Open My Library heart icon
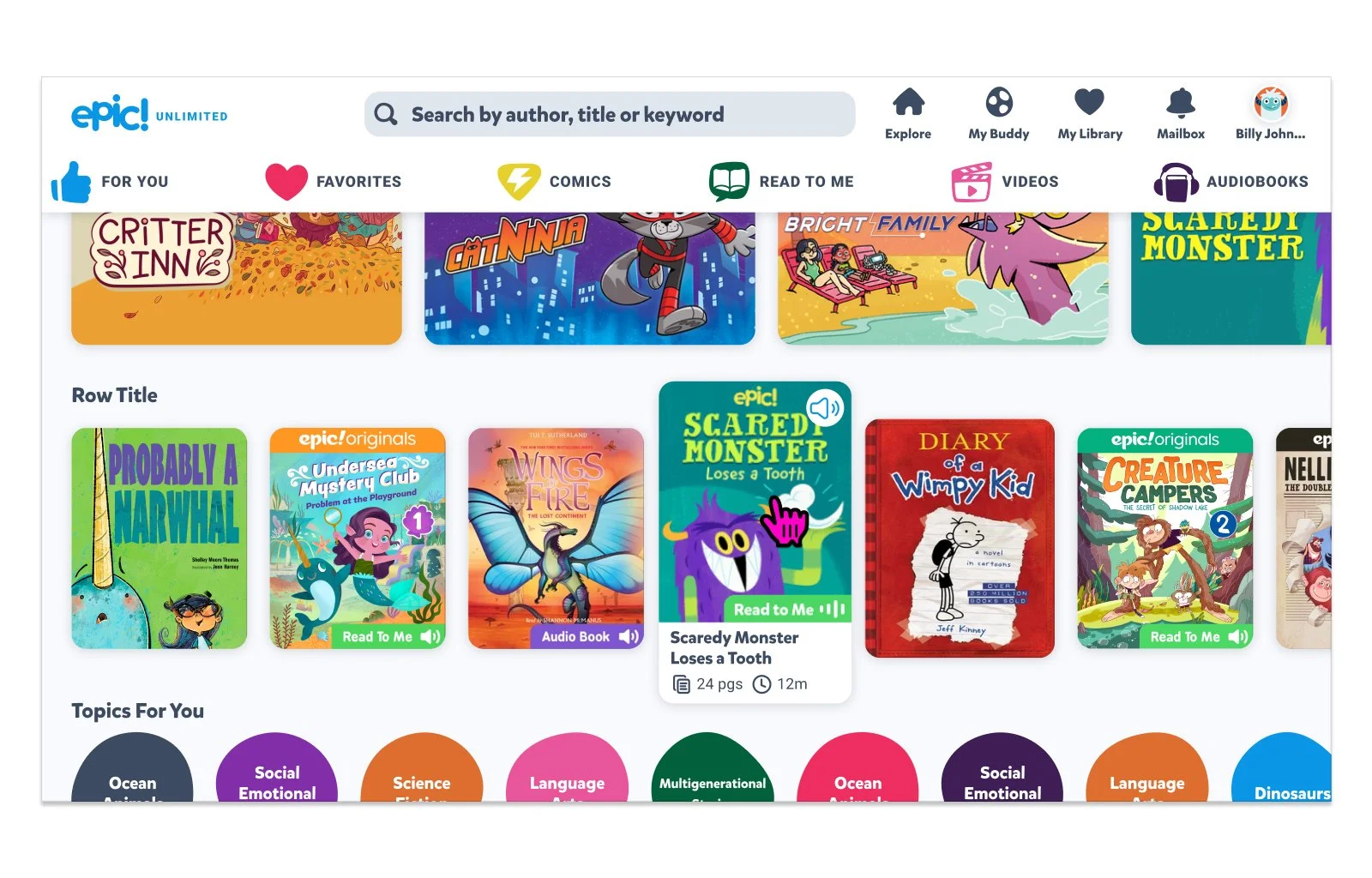Screen dimensions: 1372x878 1089,102
